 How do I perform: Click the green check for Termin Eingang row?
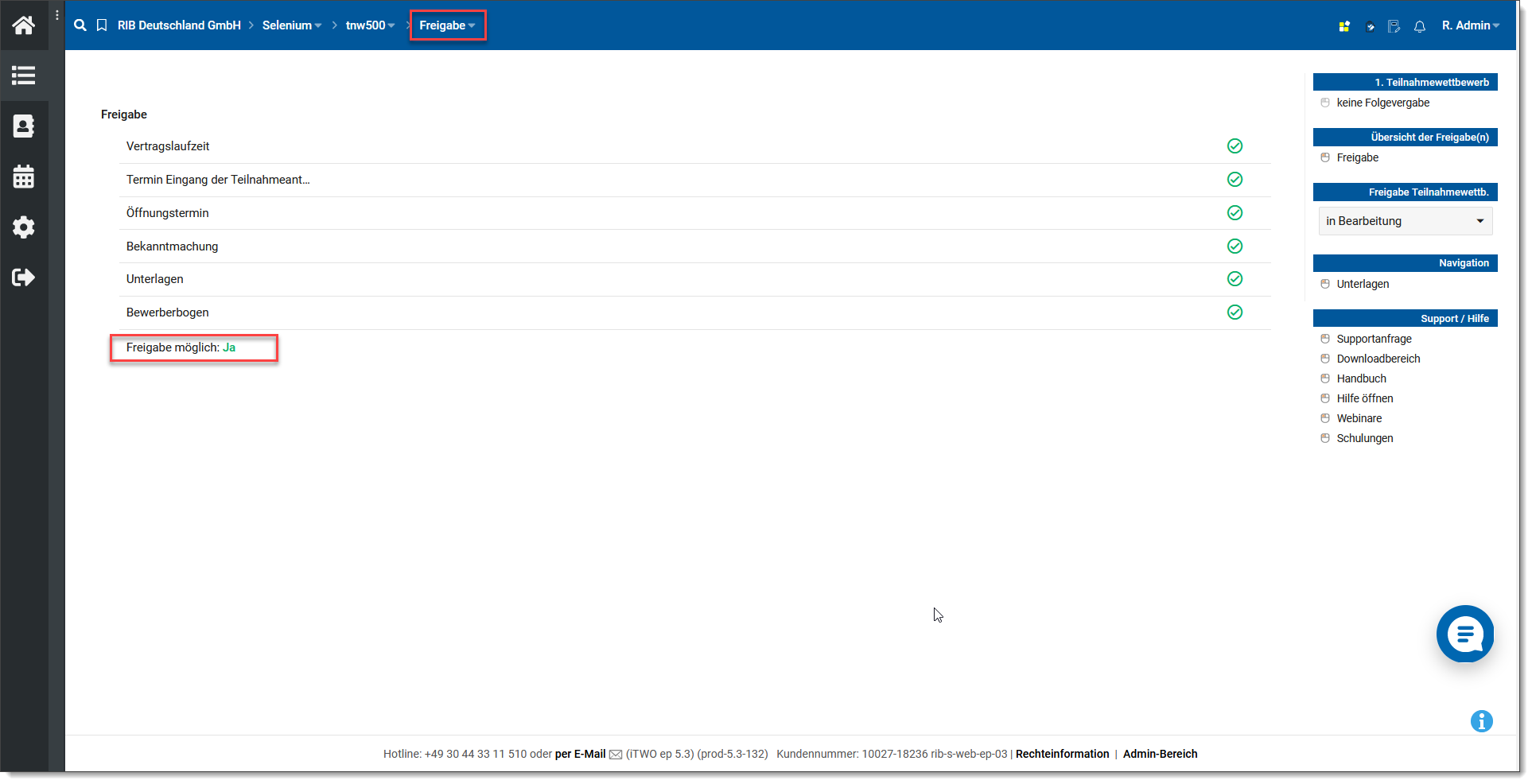pyautogui.click(x=1235, y=179)
